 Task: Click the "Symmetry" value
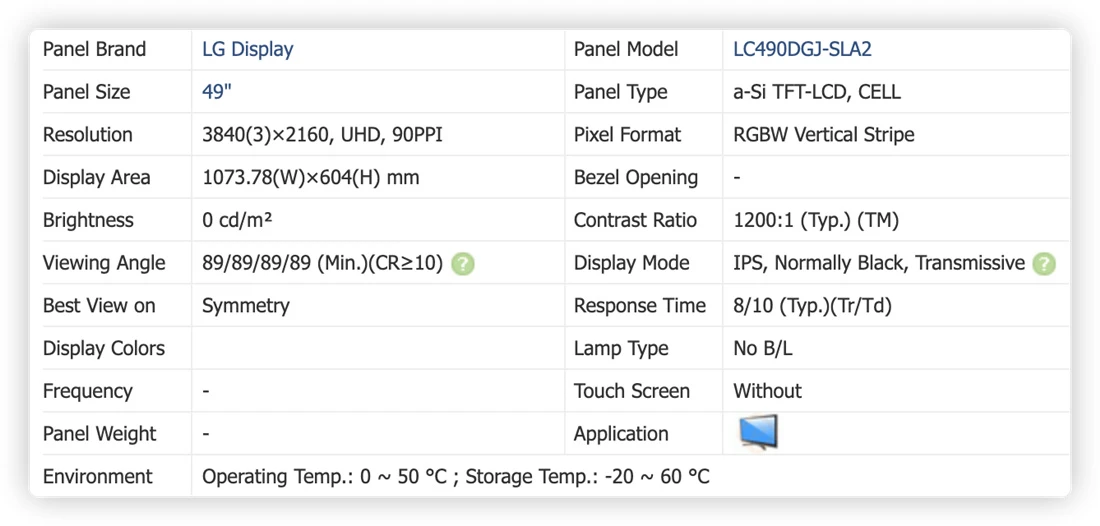click(x=246, y=306)
